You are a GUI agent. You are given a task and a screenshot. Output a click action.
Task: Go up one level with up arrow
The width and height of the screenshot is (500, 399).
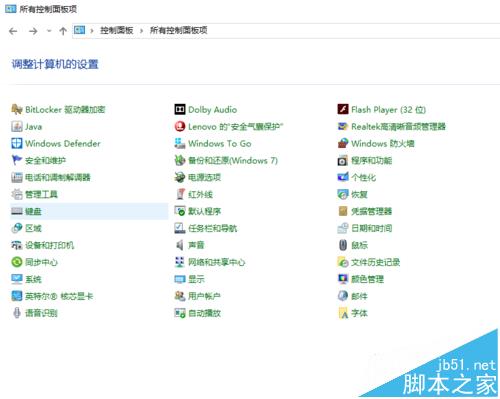point(63,31)
